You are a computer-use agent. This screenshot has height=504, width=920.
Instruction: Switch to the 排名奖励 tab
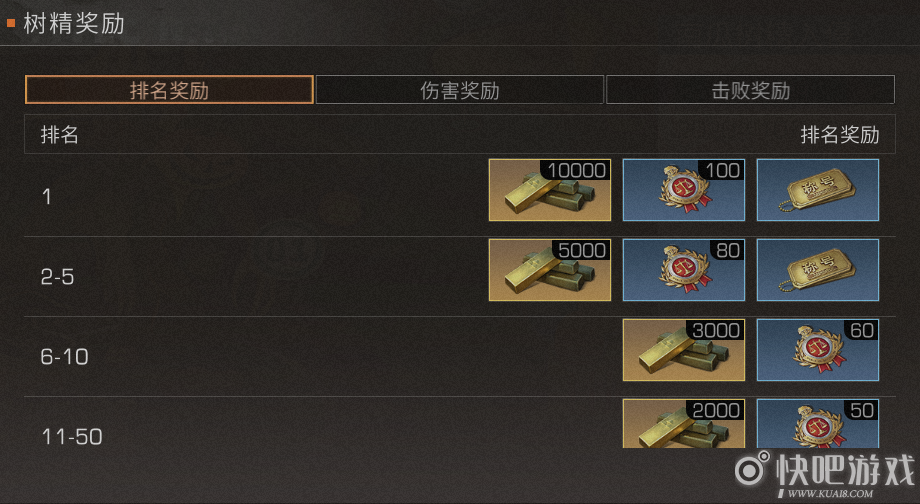coord(169,90)
